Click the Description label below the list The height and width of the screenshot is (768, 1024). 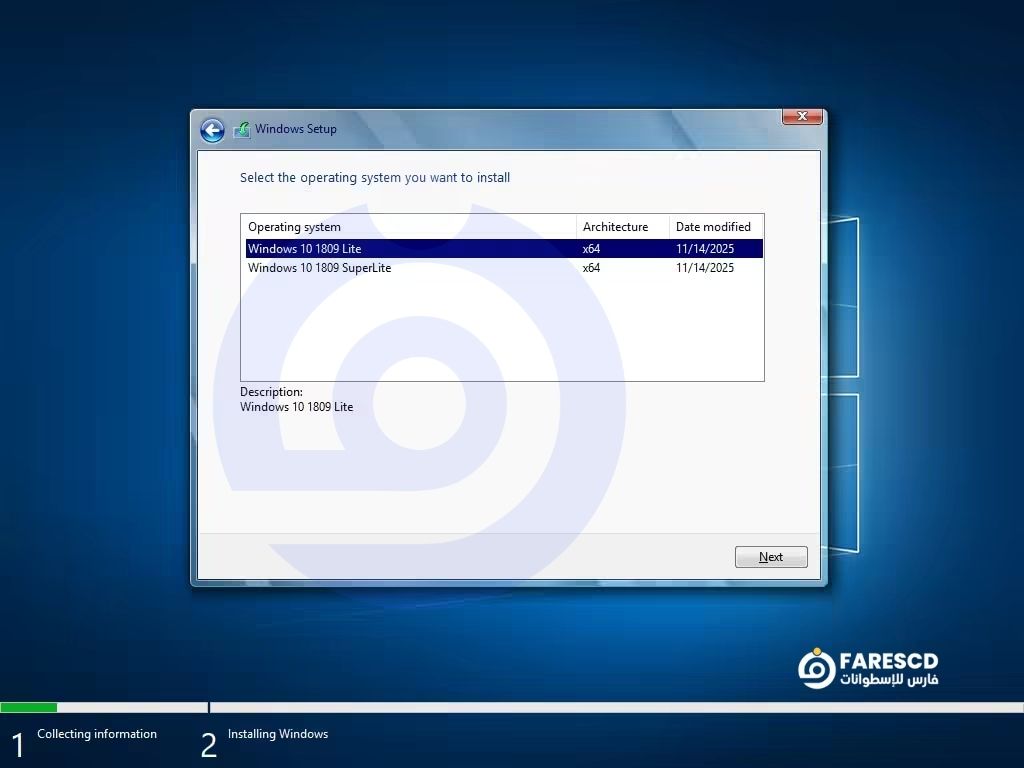pyautogui.click(x=271, y=392)
